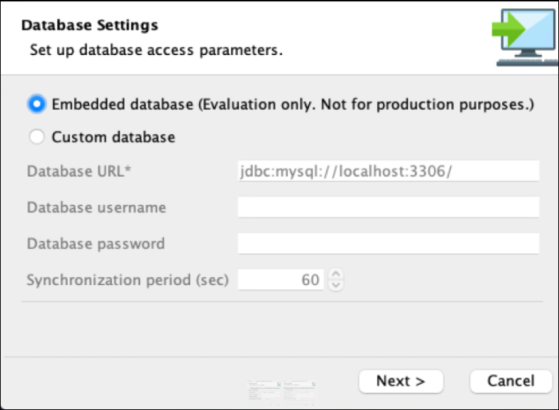Viewport: 559px width, 410px height.
Task: Click the right faded dialog thumbnail at bottom
Action: click(x=299, y=393)
